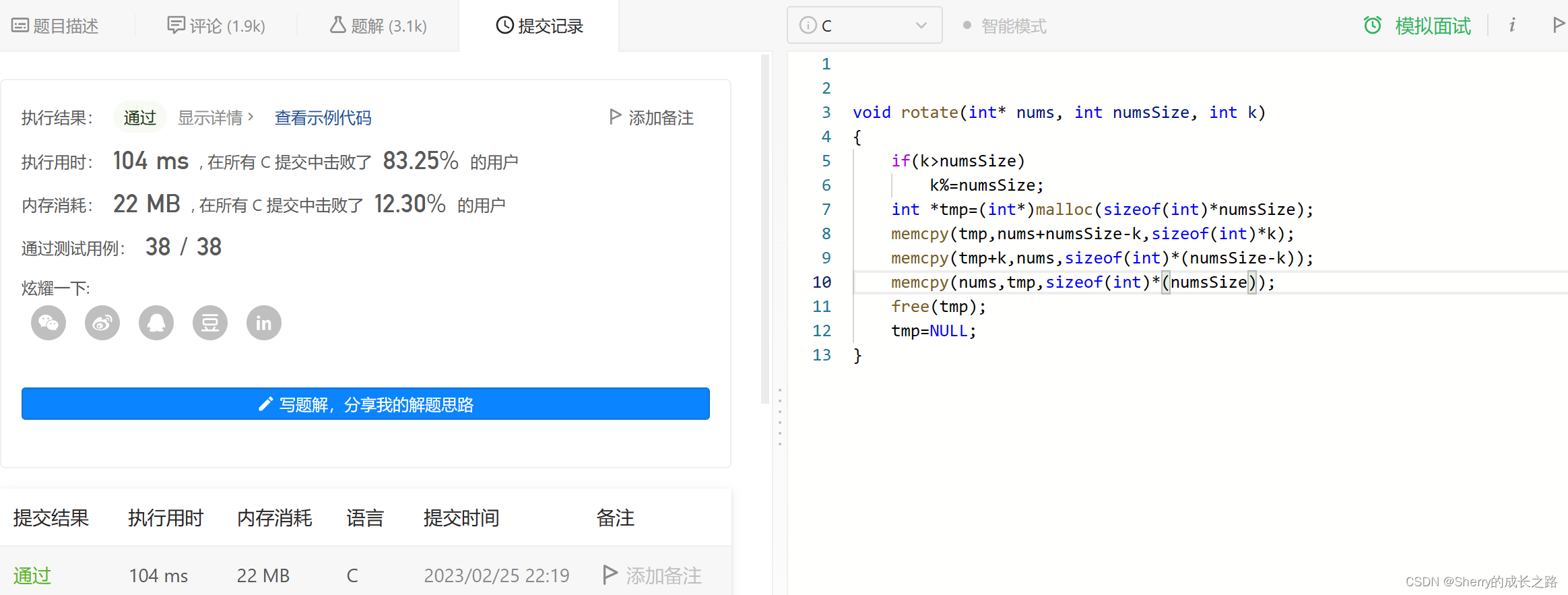This screenshot has height=595, width=1568.
Task: Click the pencil icon on 写题解 button
Action: [x=265, y=404]
